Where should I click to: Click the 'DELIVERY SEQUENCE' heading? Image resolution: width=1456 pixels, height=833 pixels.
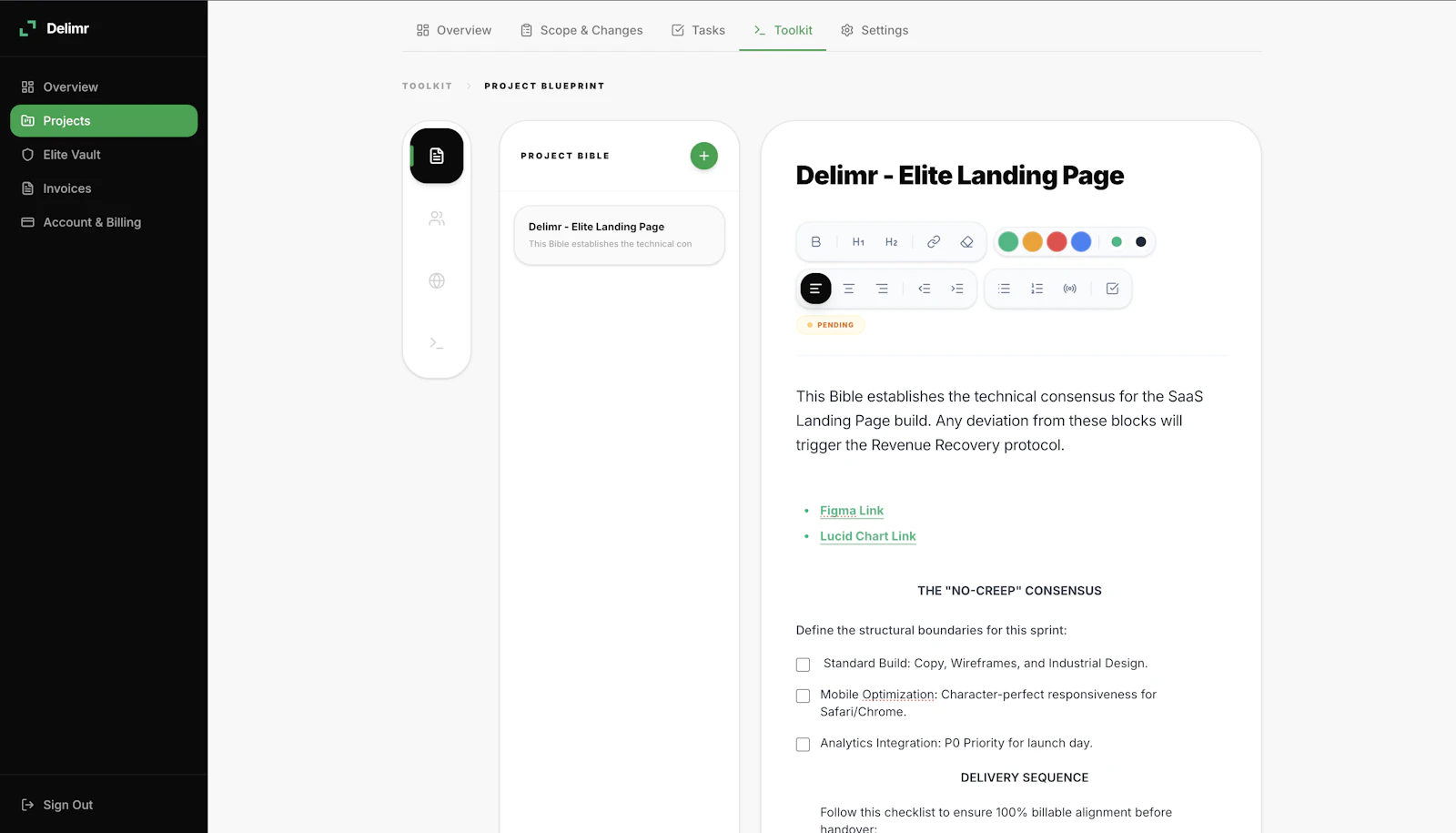click(1025, 777)
